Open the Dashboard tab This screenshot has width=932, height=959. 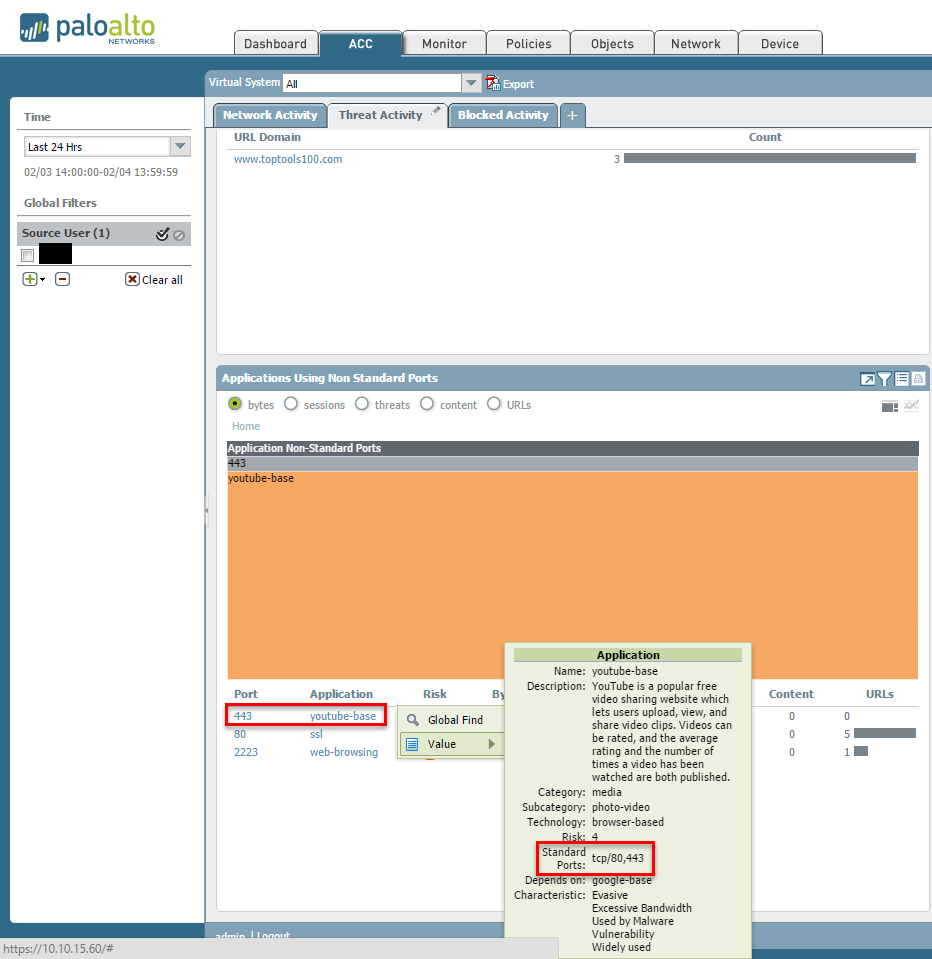pyautogui.click(x=276, y=43)
